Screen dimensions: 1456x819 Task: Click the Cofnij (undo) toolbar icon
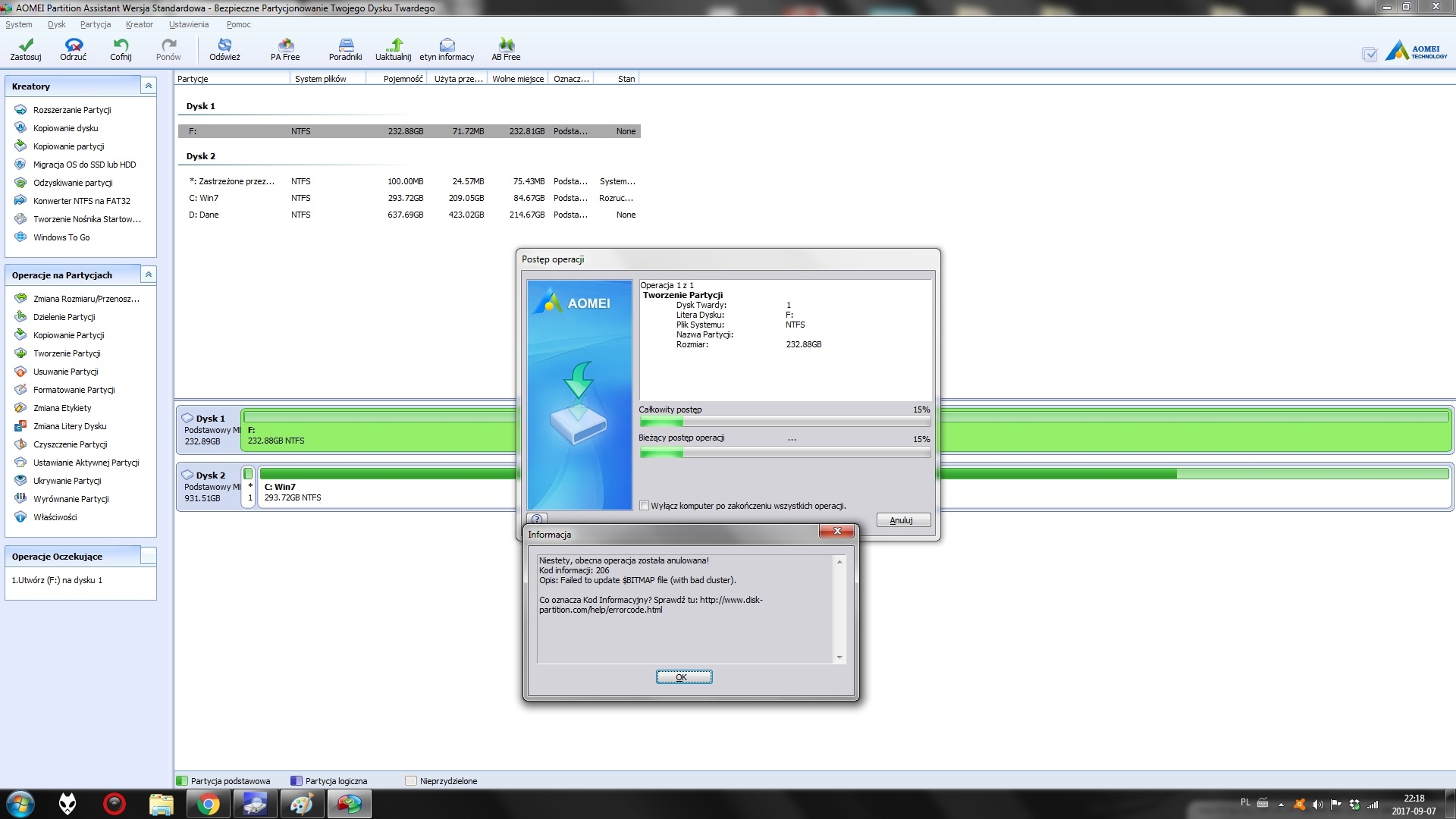[121, 49]
